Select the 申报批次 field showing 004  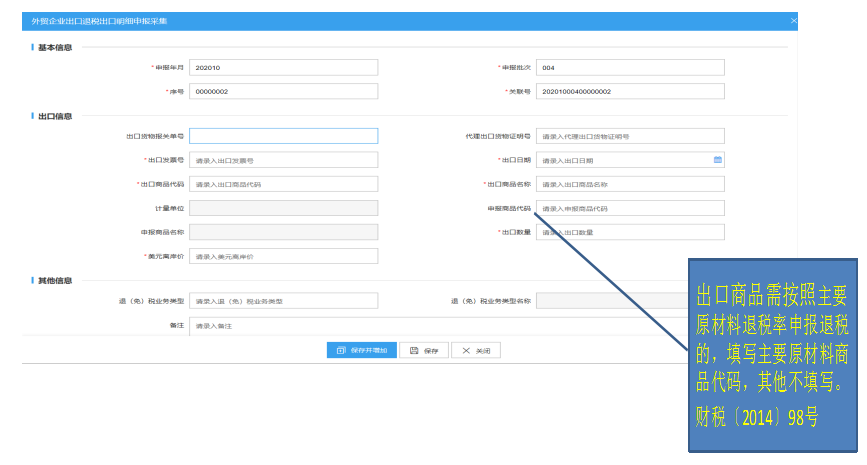(629, 68)
